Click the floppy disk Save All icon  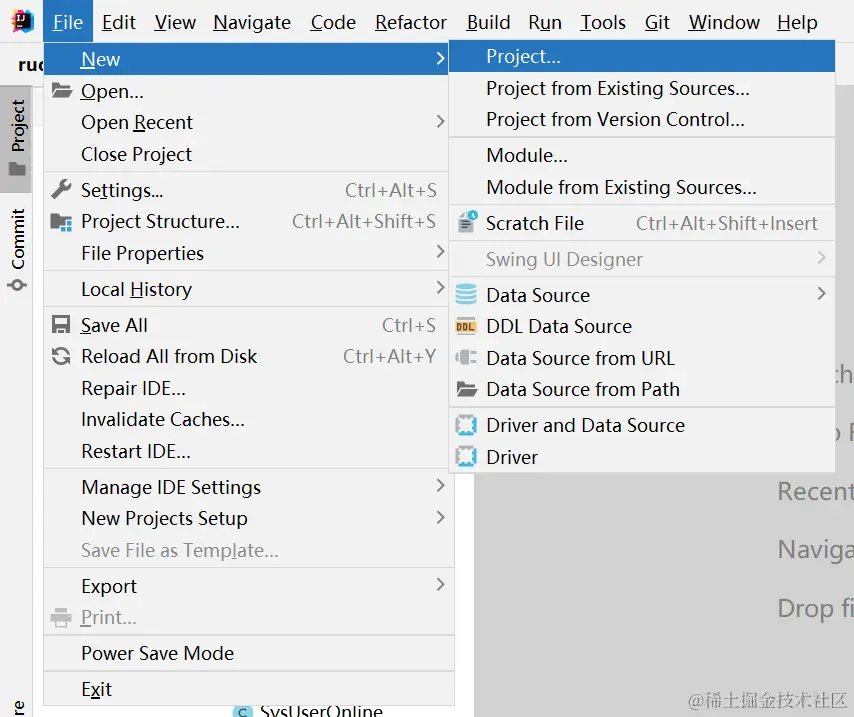pyautogui.click(x=61, y=325)
